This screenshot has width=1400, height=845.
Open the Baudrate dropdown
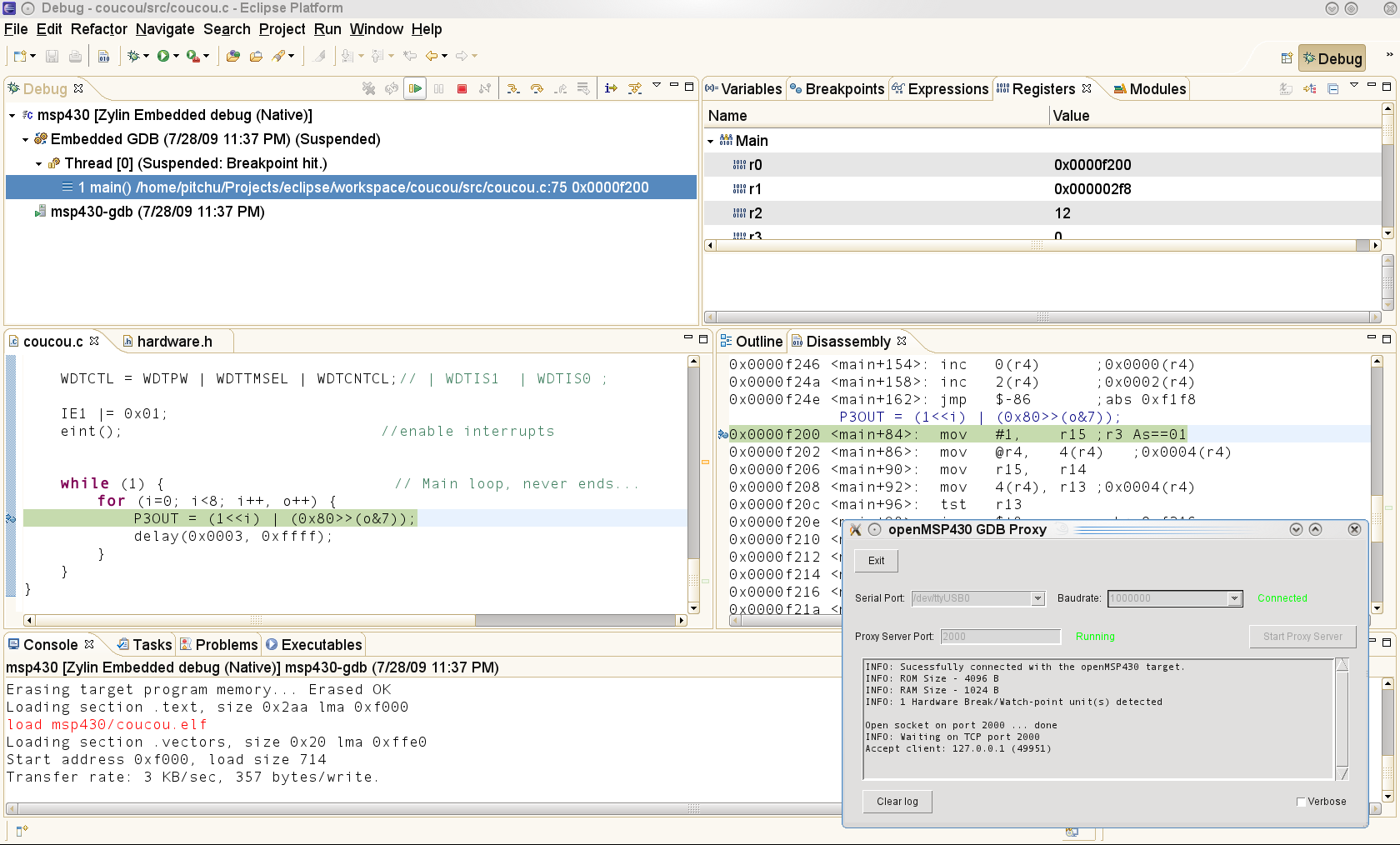[1234, 598]
